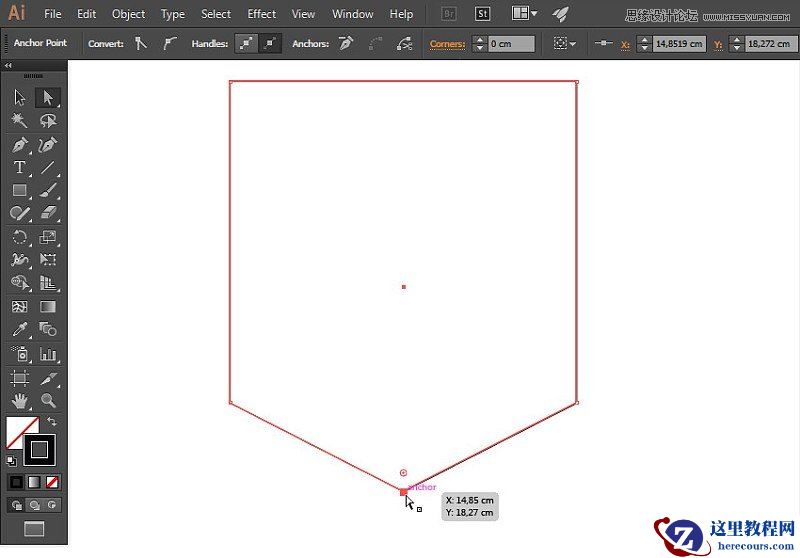Open the Help menu

[401, 14]
